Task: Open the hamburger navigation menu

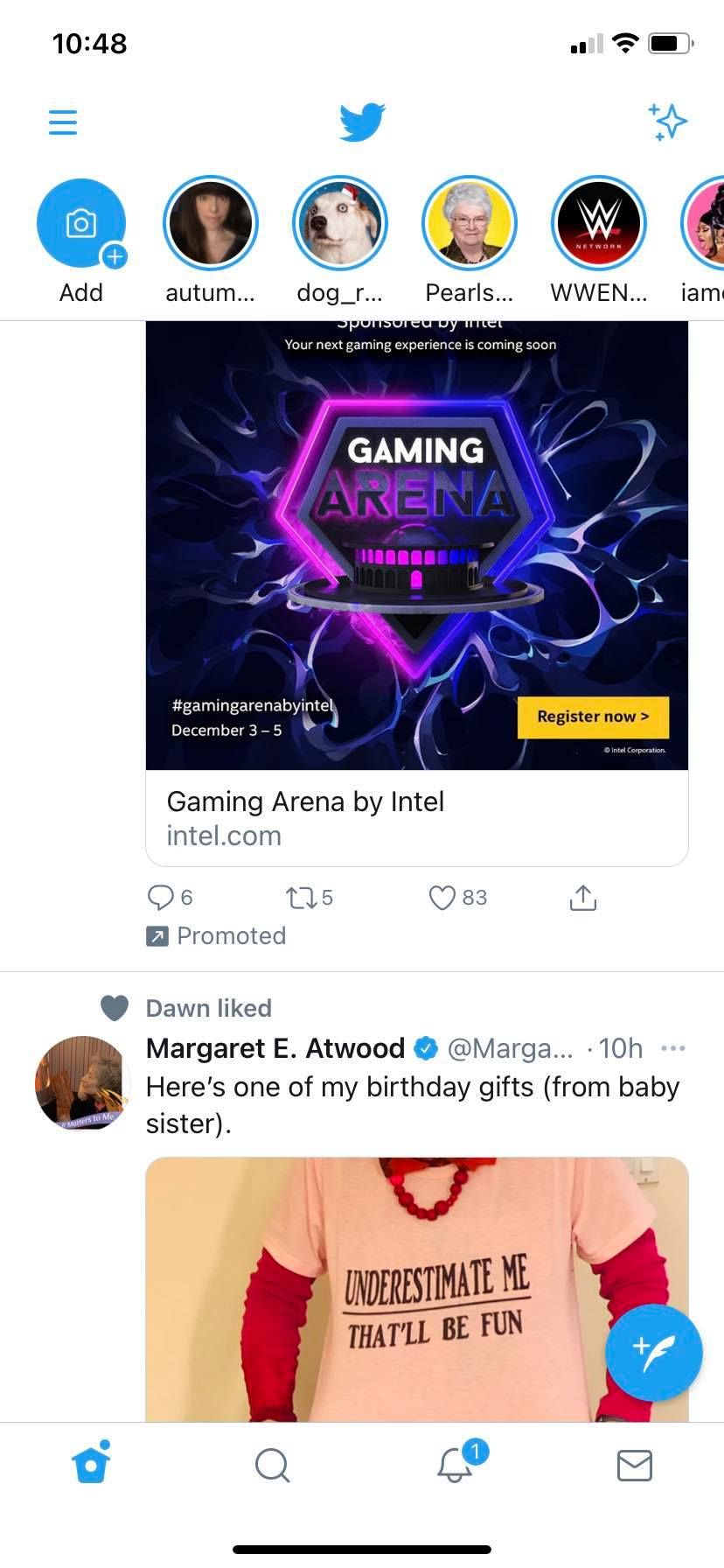Action: [x=63, y=122]
